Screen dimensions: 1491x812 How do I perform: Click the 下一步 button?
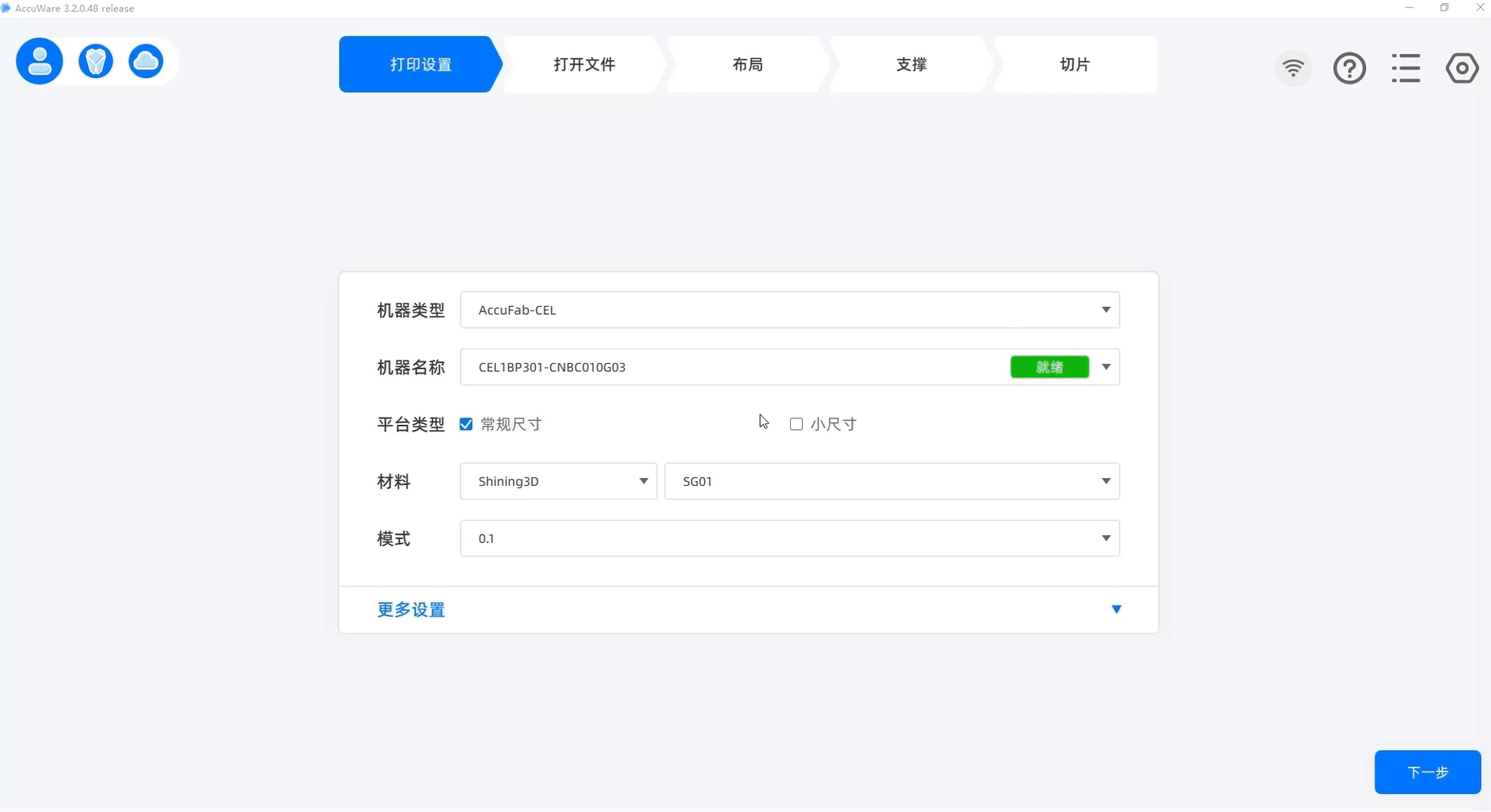click(1426, 772)
